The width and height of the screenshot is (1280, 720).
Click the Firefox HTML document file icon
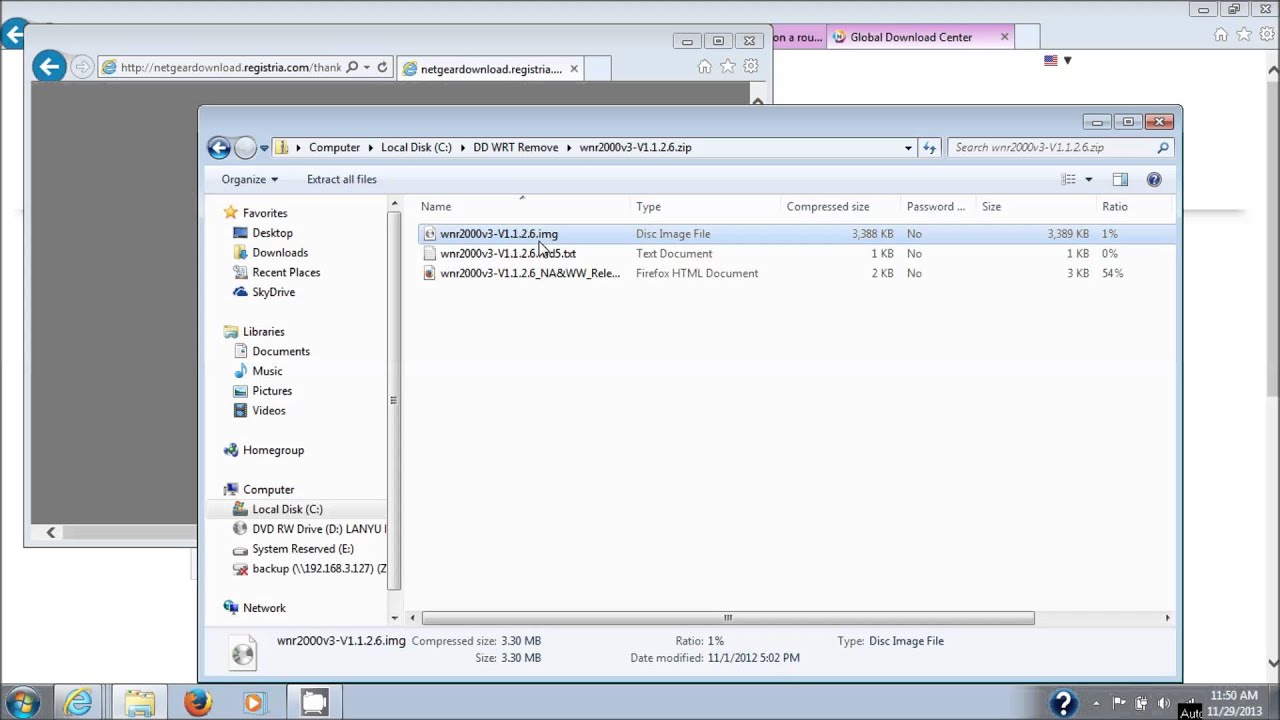tap(430, 273)
